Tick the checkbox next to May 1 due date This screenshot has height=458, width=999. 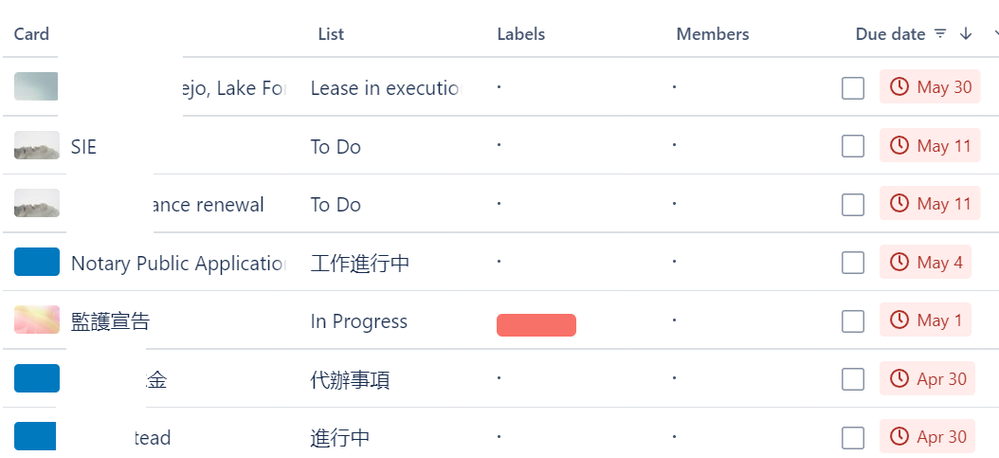(853, 321)
